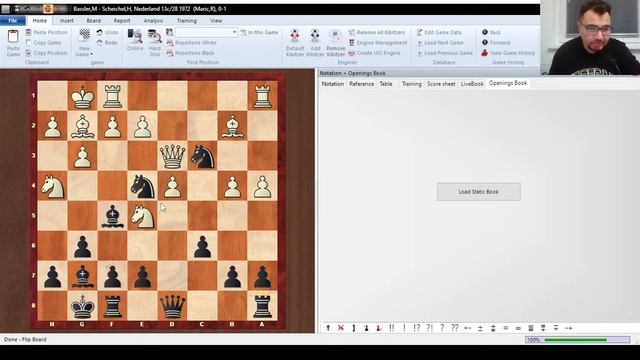Click the black queen on d8

pyautogui.click(x=172, y=306)
